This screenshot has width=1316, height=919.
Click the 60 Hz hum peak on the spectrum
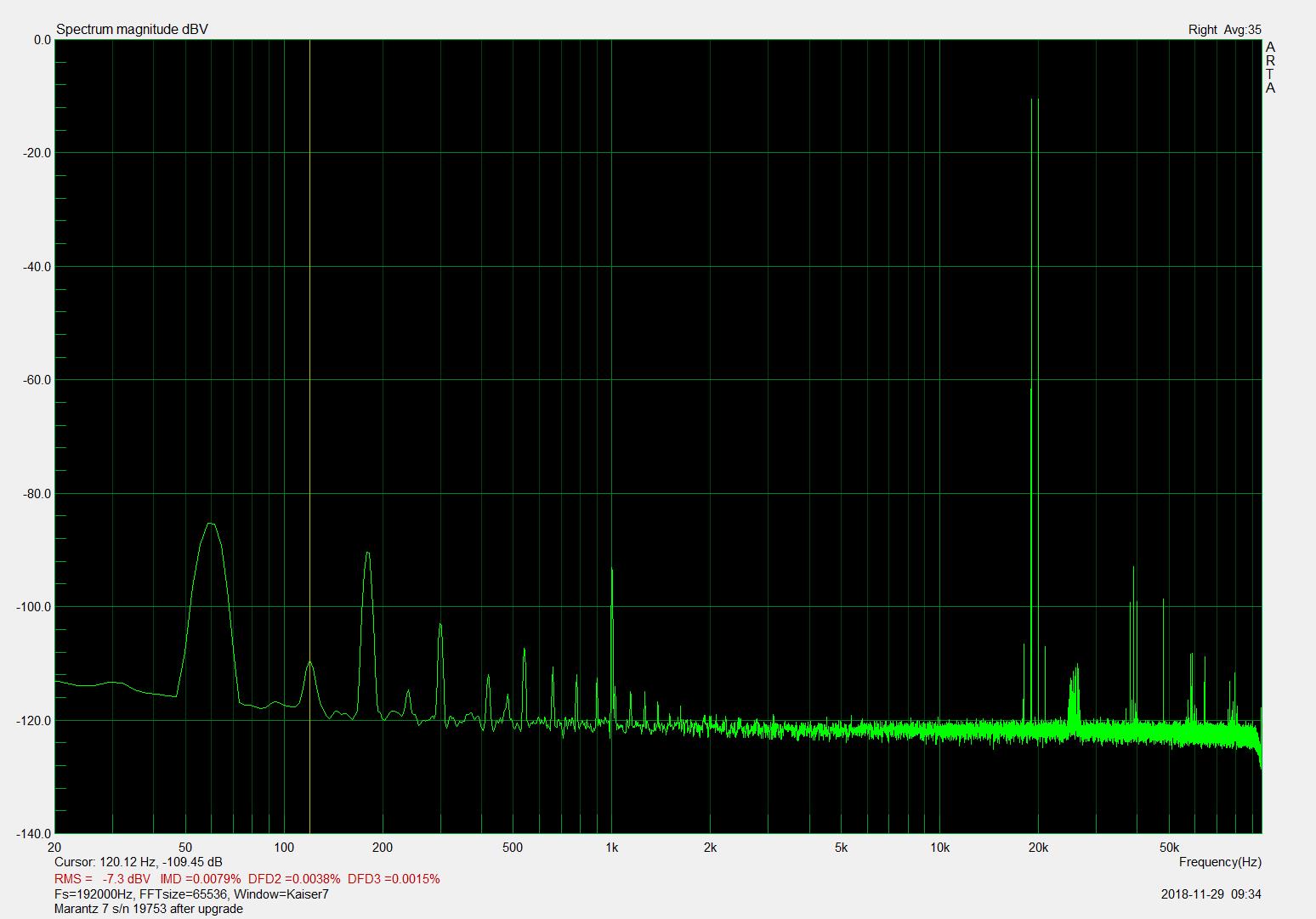pyautogui.click(x=211, y=524)
